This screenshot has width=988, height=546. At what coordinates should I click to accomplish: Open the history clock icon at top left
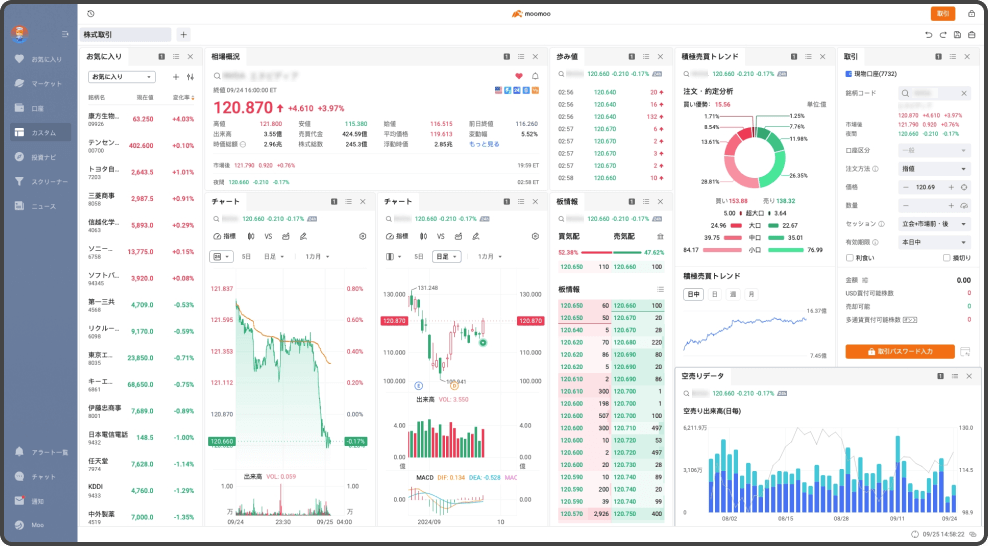pos(91,14)
